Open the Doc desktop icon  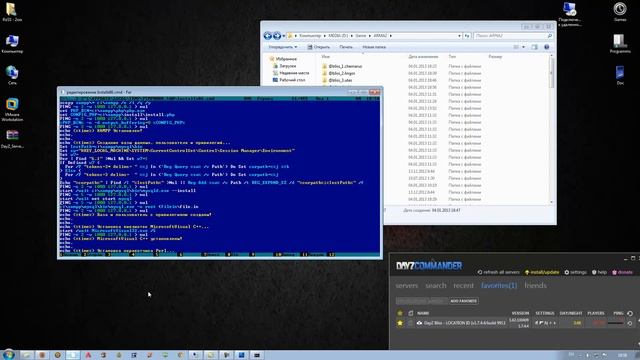point(620,76)
